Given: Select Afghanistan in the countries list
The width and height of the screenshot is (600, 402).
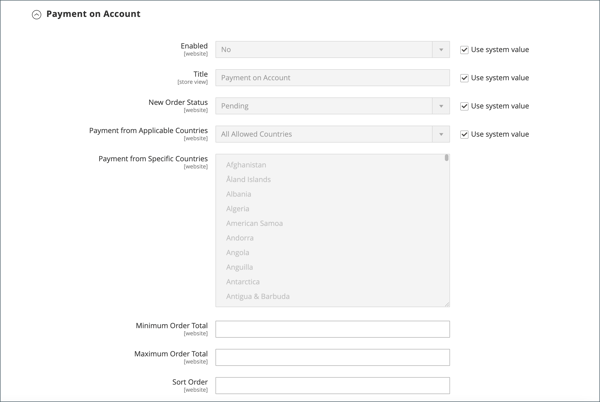Looking at the screenshot, I should pyautogui.click(x=246, y=165).
